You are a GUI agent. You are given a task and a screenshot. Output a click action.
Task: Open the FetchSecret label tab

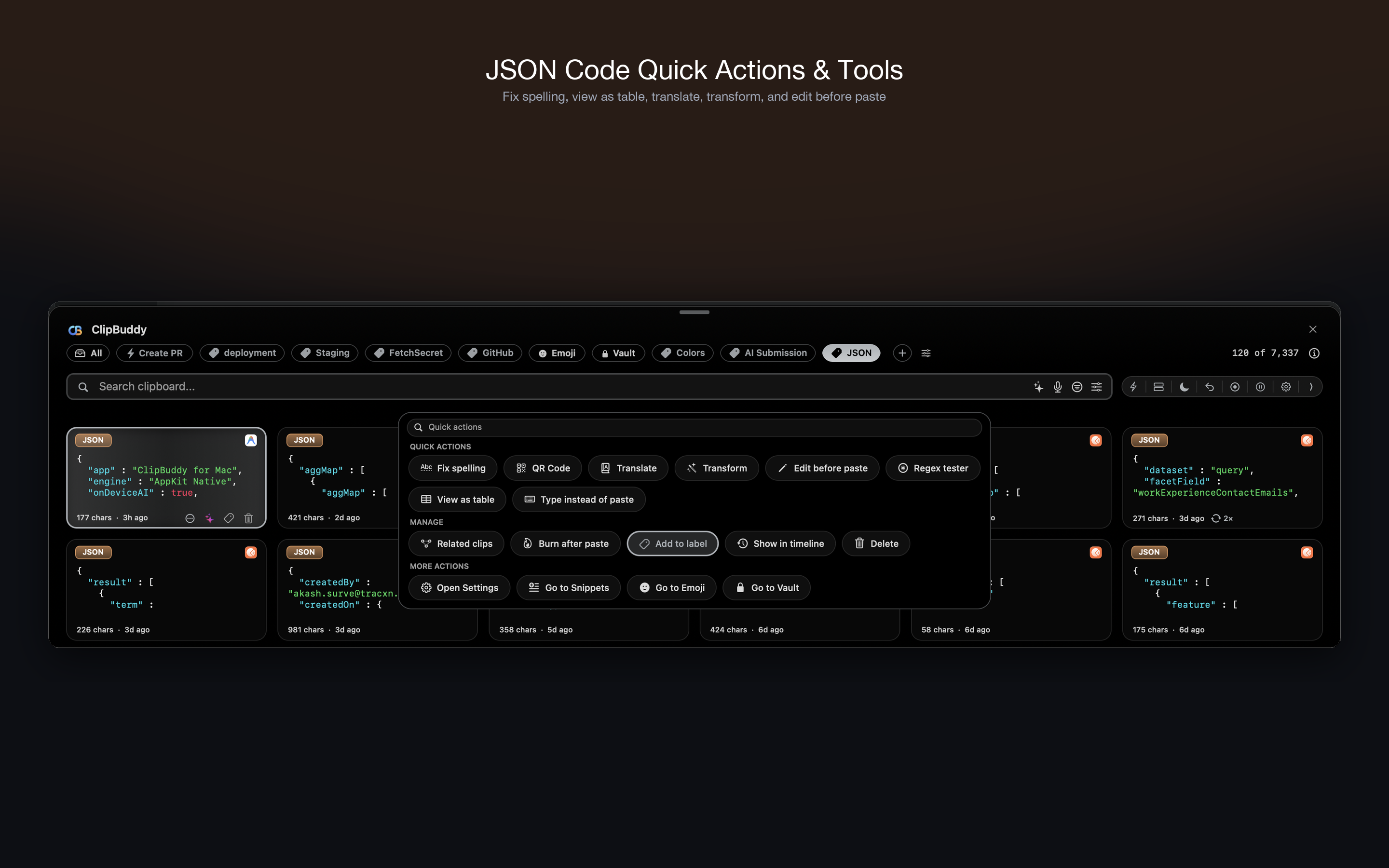(408, 353)
